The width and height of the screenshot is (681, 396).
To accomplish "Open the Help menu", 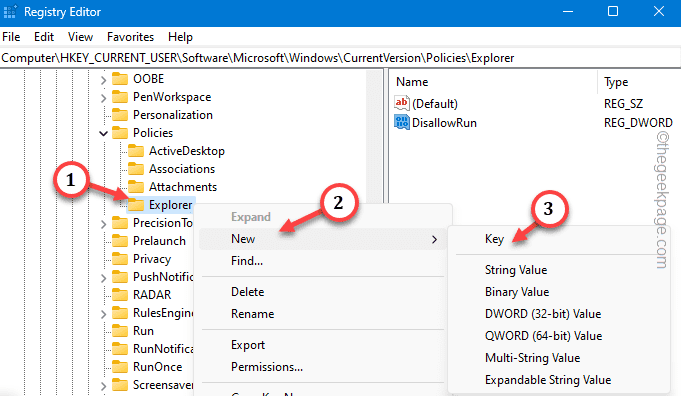I will pyautogui.click(x=180, y=37).
